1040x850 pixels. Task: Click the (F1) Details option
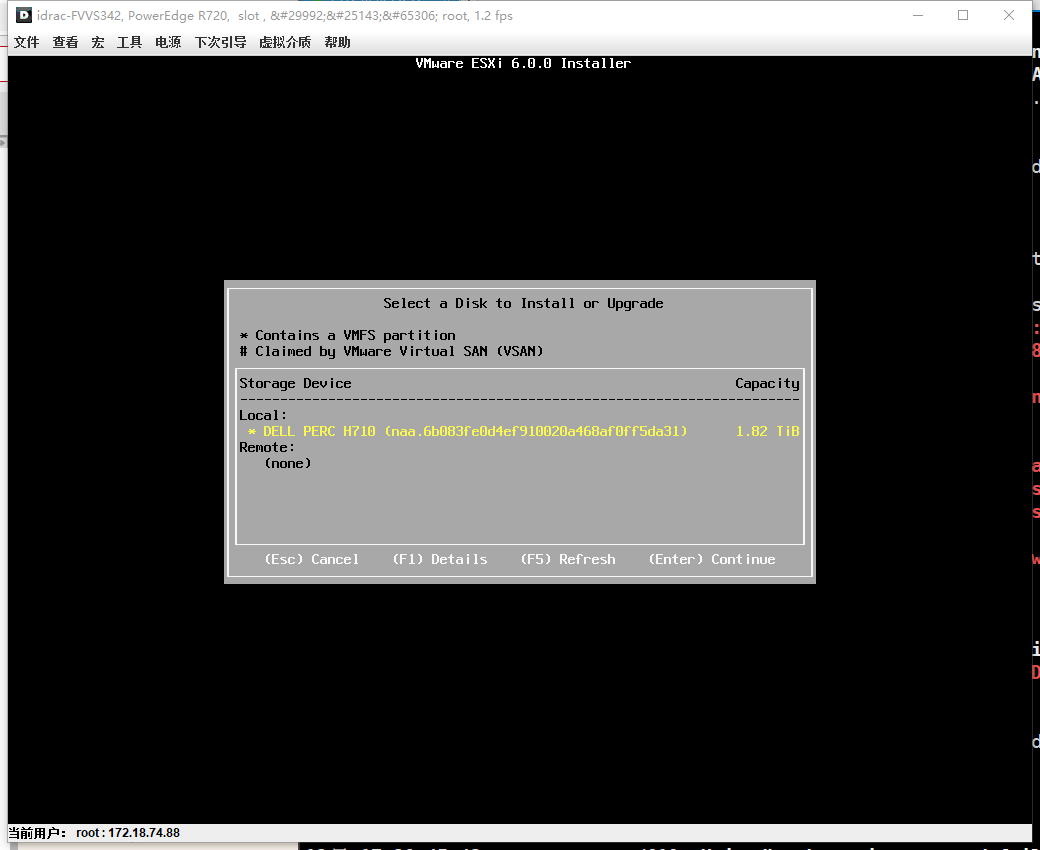[440, 560]
